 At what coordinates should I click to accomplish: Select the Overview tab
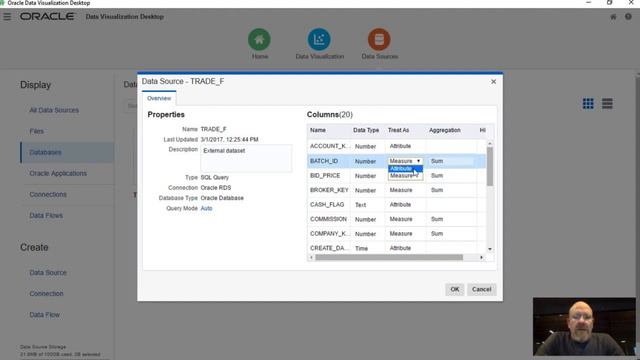click(x=159, y=98)
